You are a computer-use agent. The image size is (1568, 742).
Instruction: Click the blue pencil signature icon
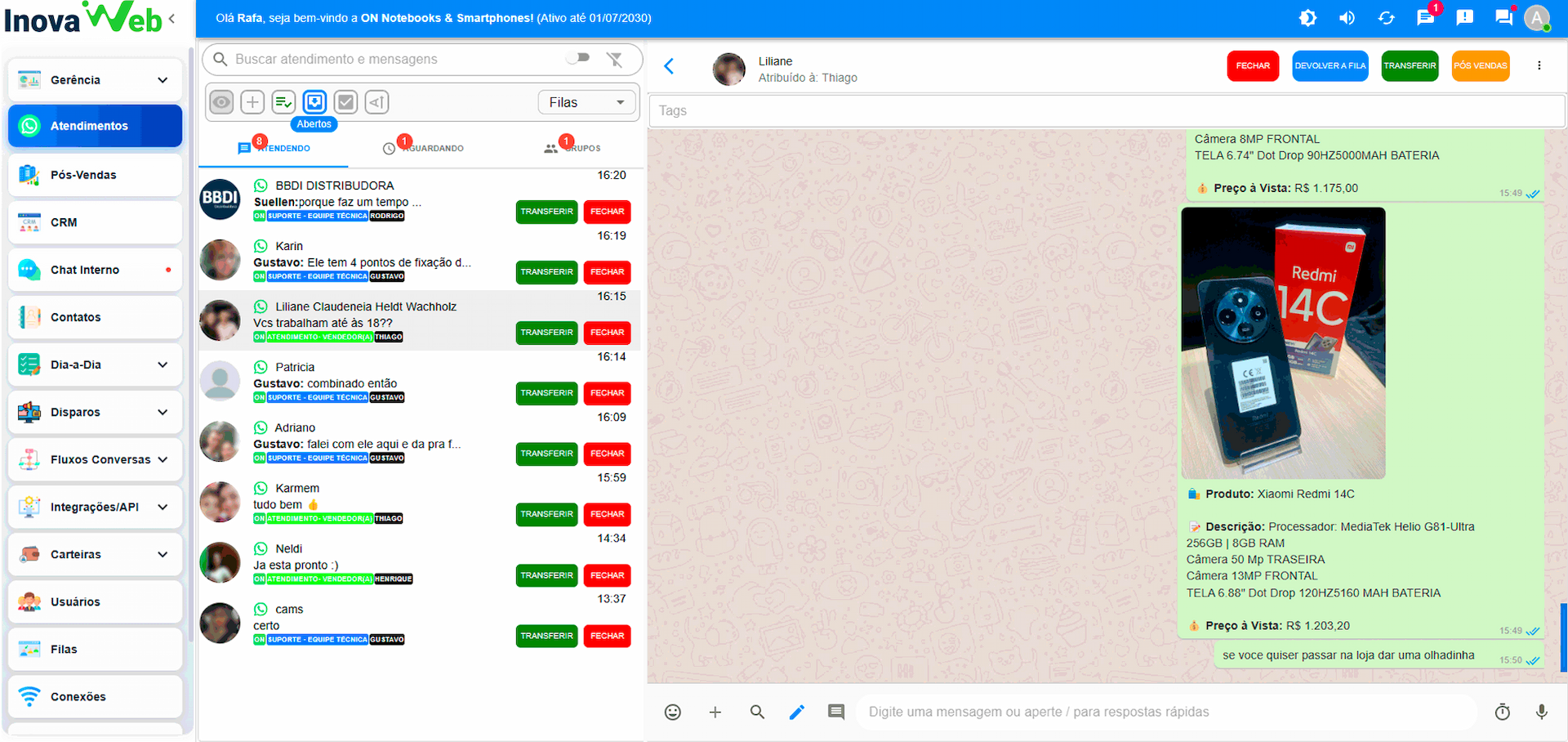796,712
